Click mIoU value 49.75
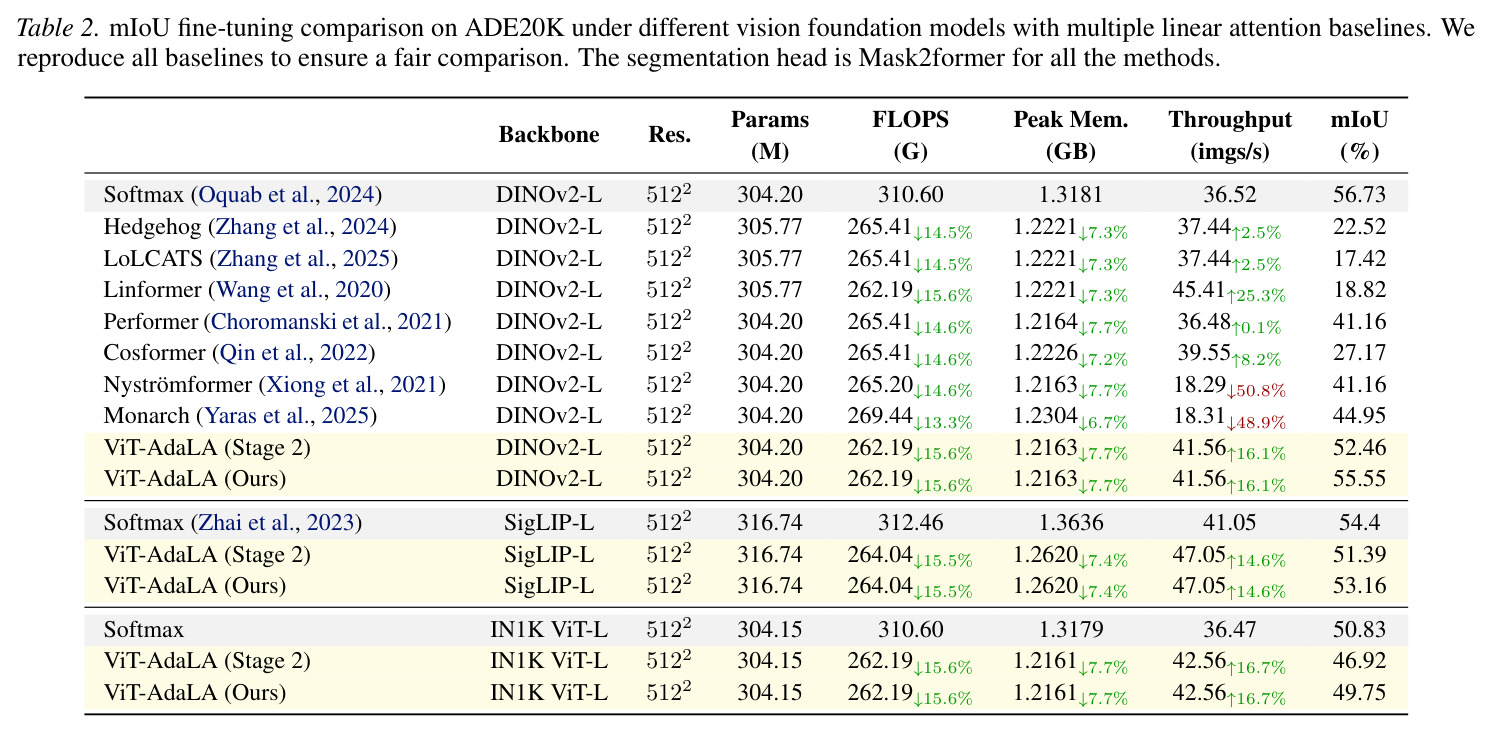This screenshot has height=732, width=1491. click(1359, 693)
